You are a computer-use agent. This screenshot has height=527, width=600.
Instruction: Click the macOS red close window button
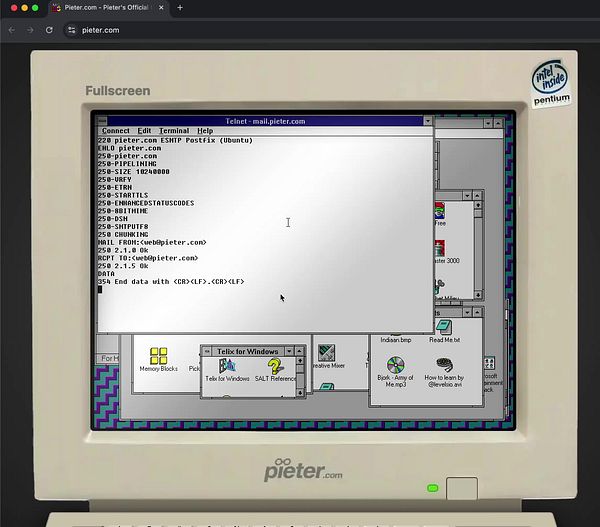click(14, 8)
